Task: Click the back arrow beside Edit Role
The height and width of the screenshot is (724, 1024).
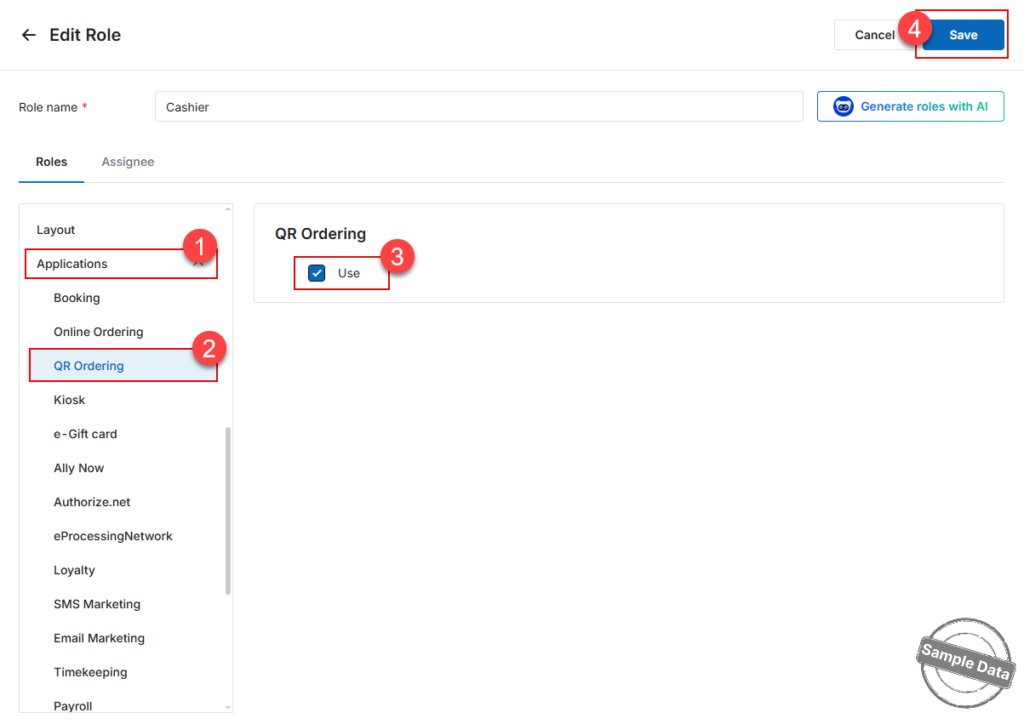Action: pyautogui.click(x=28, y=35)
